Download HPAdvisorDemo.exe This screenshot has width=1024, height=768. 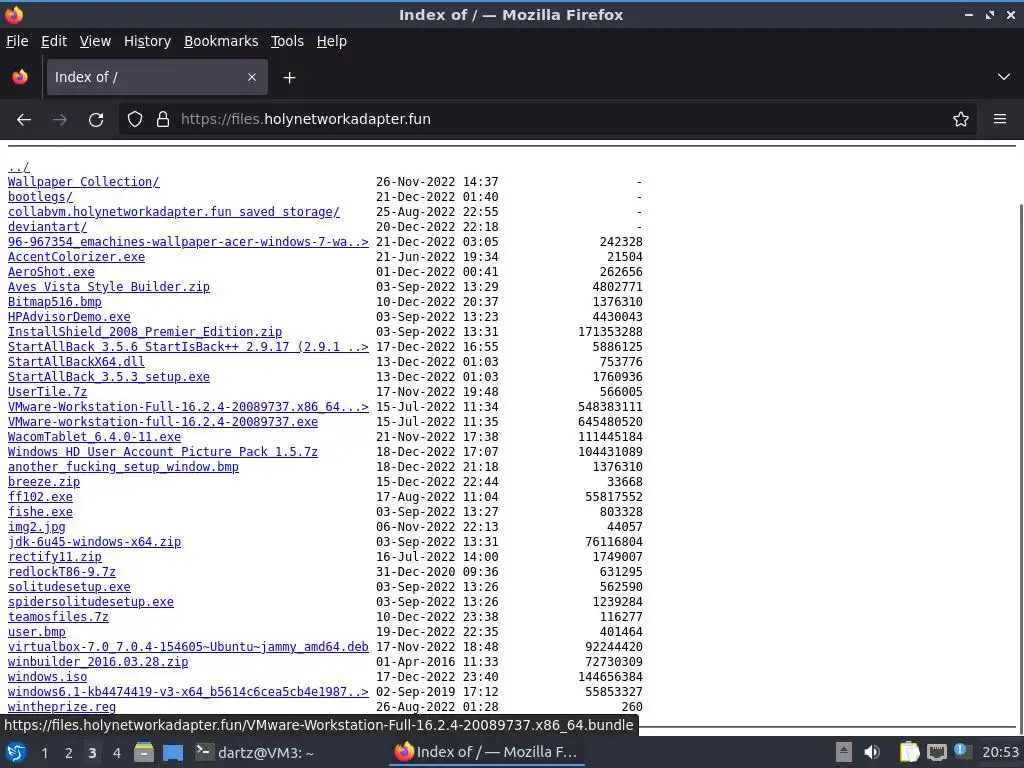(x=69, y=317)
